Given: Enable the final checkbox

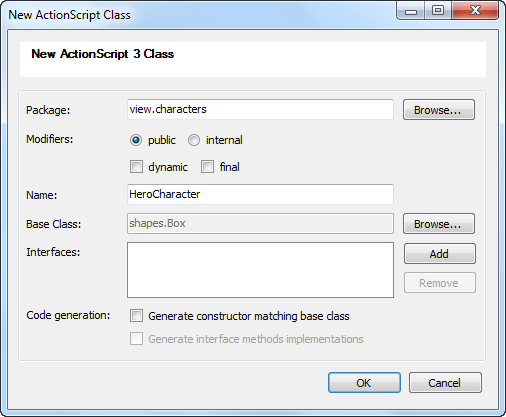Looking at the screenshot, I should [x=207, y=167].
